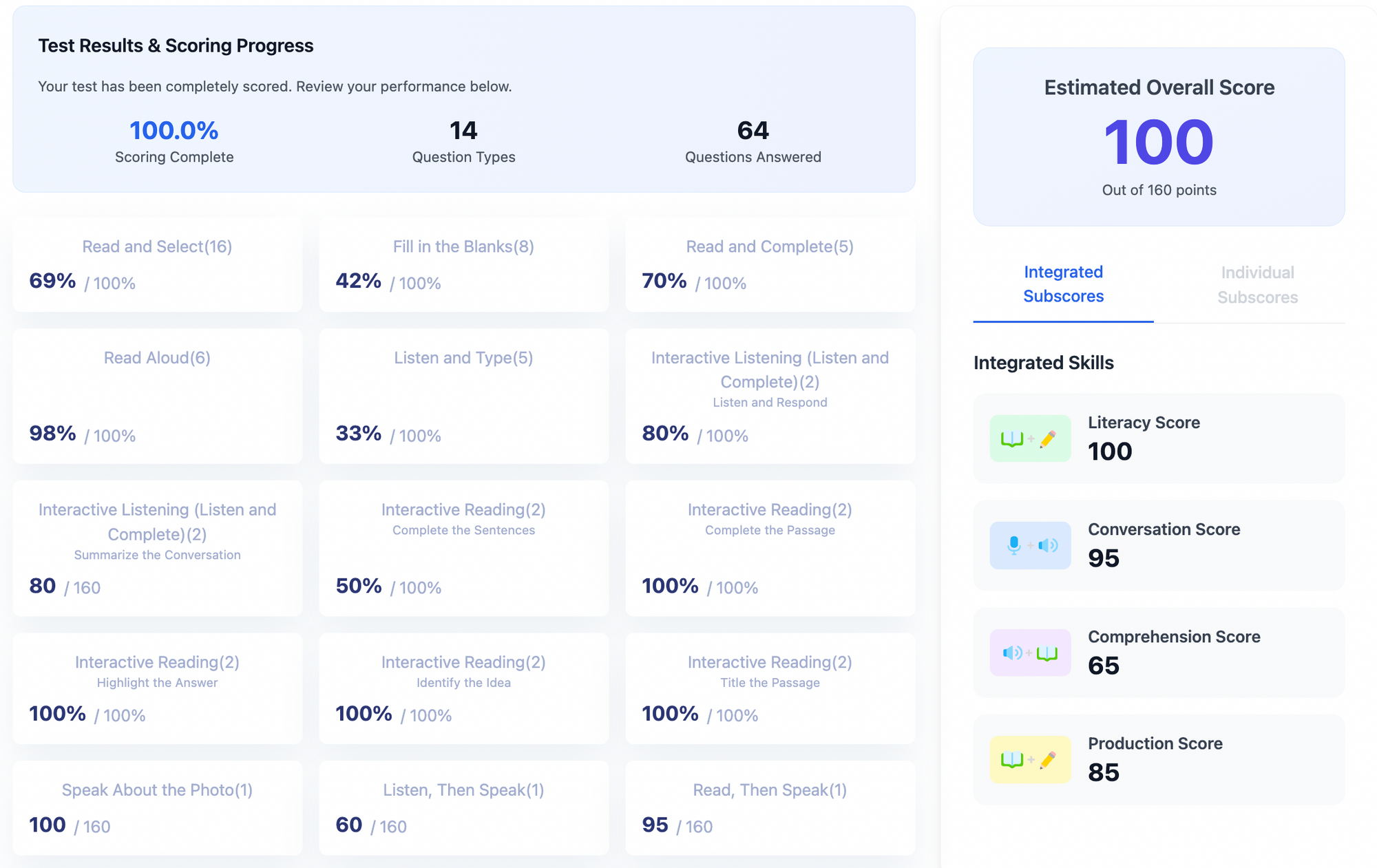Screen dimensions: 1377x868
Task: Switch to the Integrated Subscores tab
Action: point(1063,284)
